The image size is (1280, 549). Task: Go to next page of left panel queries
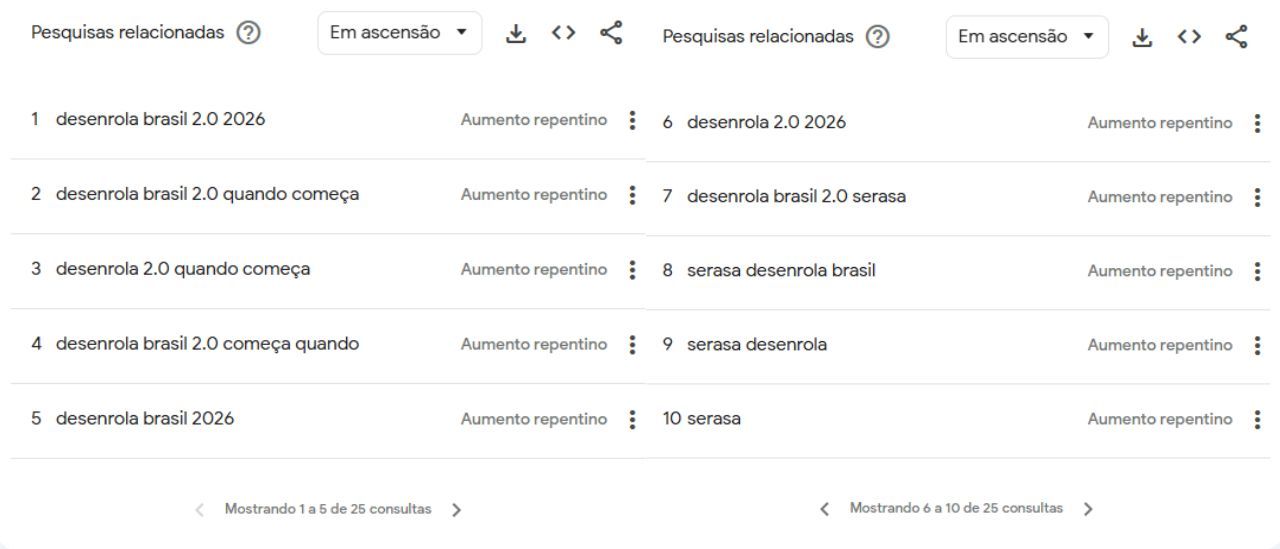click(456, 509)
